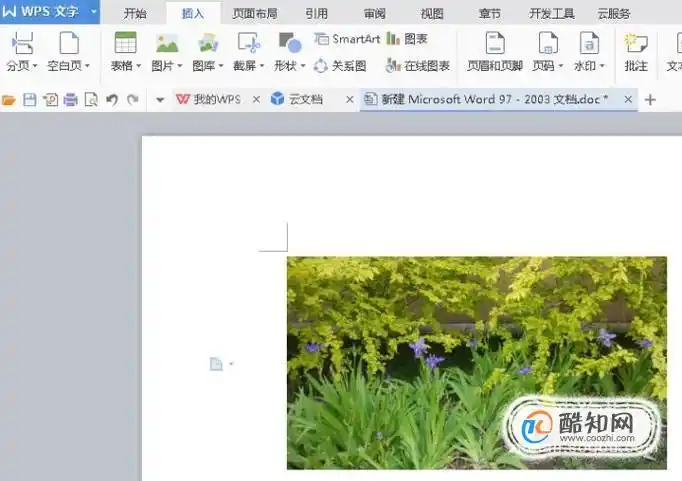Image resolution: width=682 pixels, height=481 pixels.
Task: Open 页眉和页脚 header and footer
Action: tap(494, 43)
